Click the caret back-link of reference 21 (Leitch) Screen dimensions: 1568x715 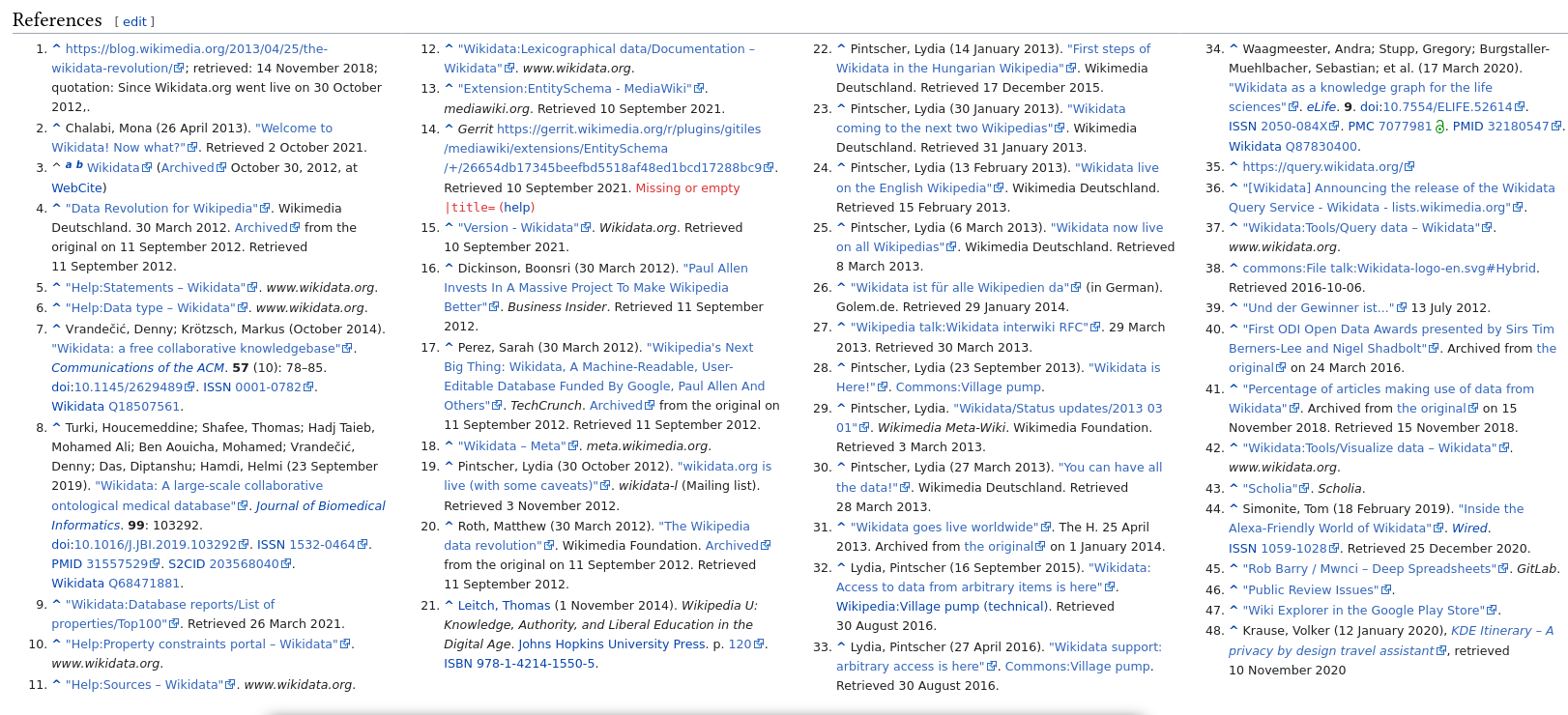449,605
